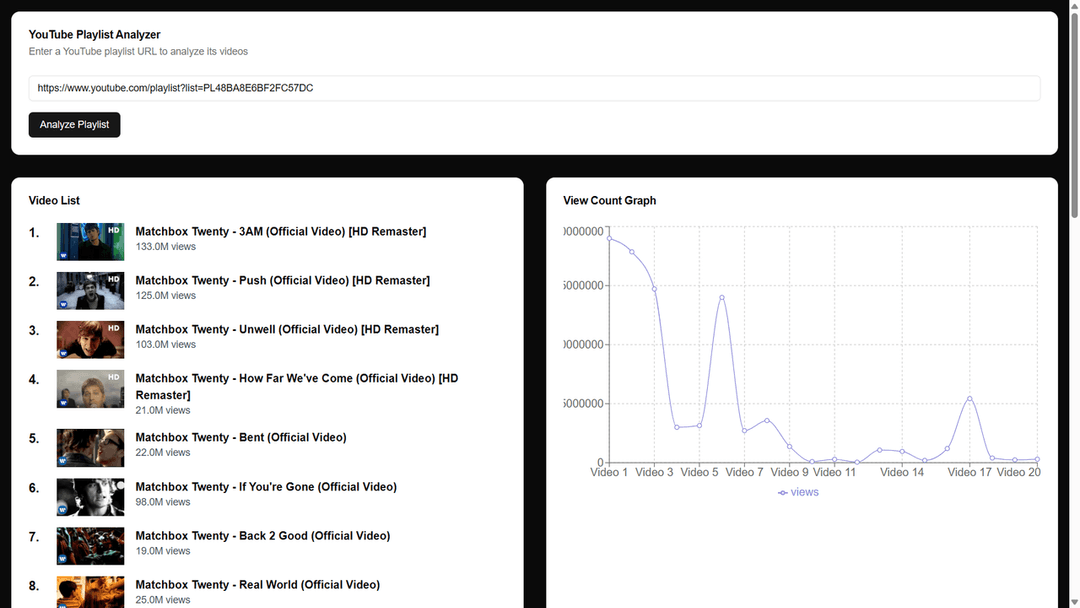Open the 3AM video thumbnail
The width and height of the screenshot is (1080, 608).
pyautogui.click(x=90, y=241)
